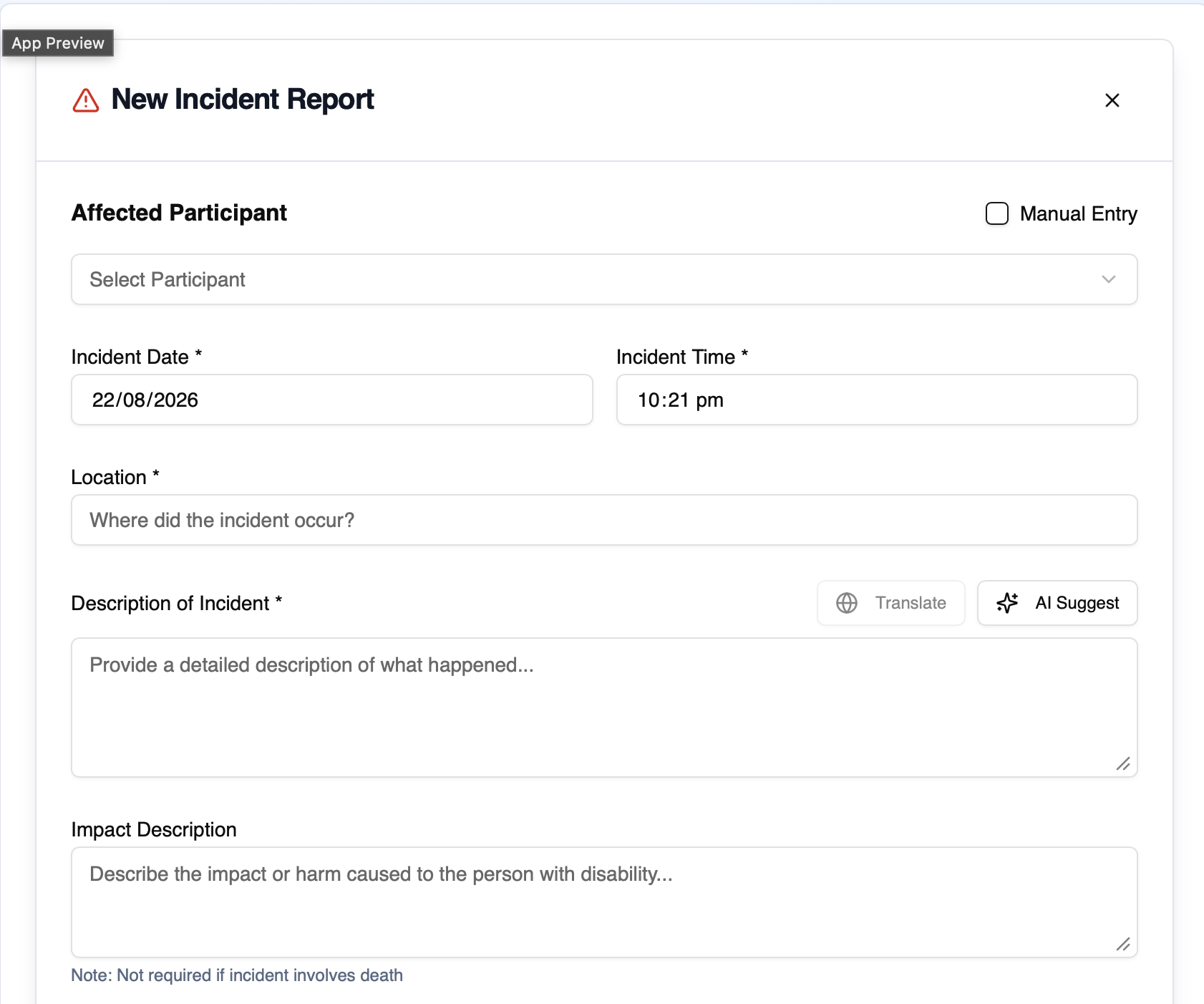Click the App Preview label
Image resolution: width=1204 pixels, height=1004 pixels.
point(58,43)
